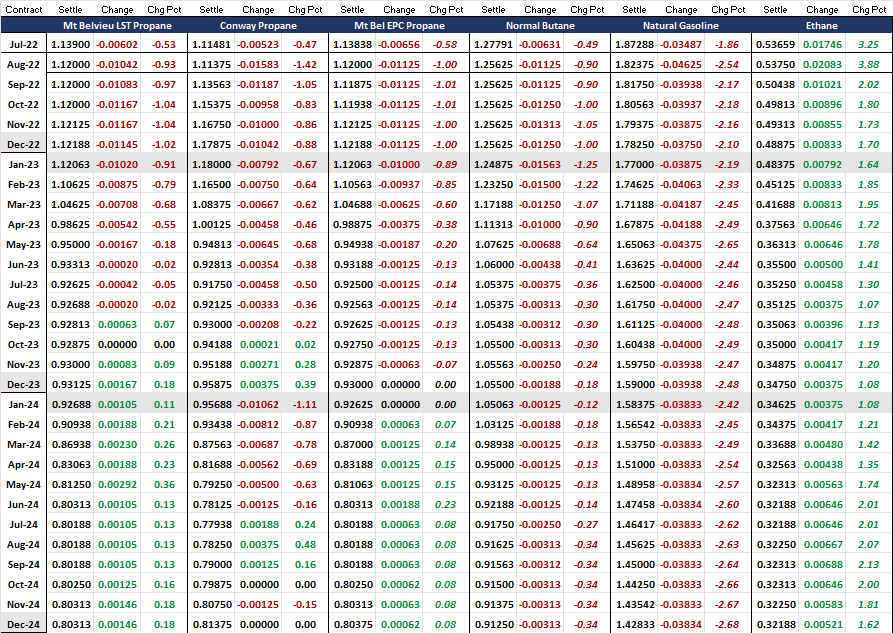
Task: Select the red change value -0.00602
Action: point(117,44)
